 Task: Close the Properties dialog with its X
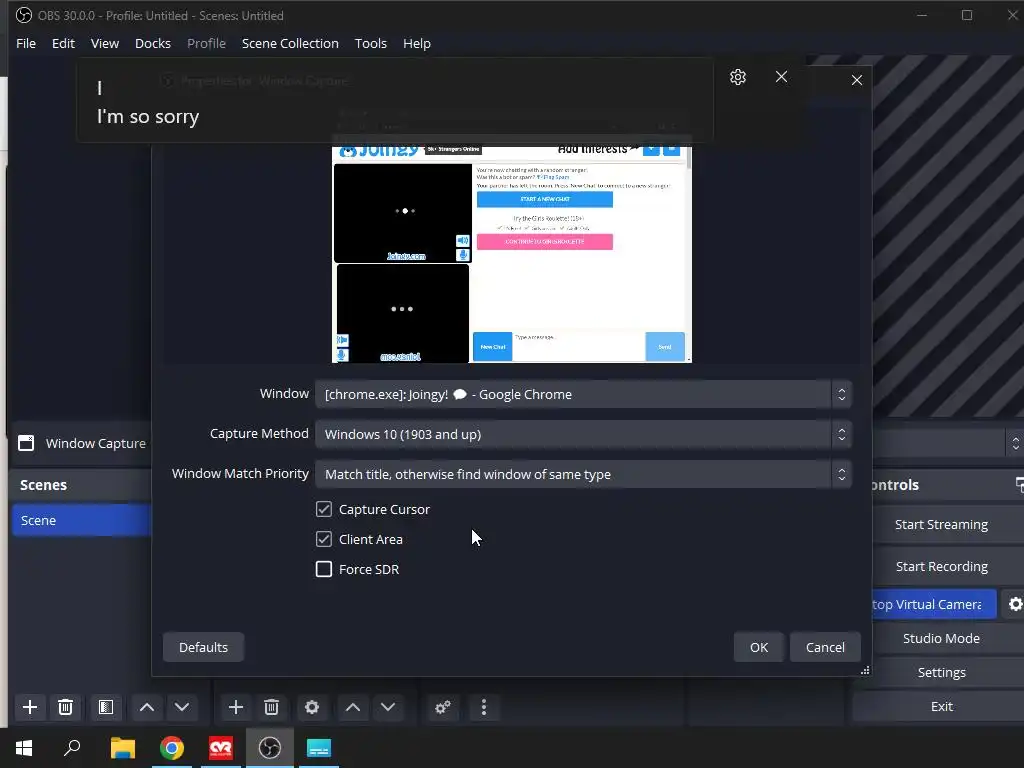(857, 80)
